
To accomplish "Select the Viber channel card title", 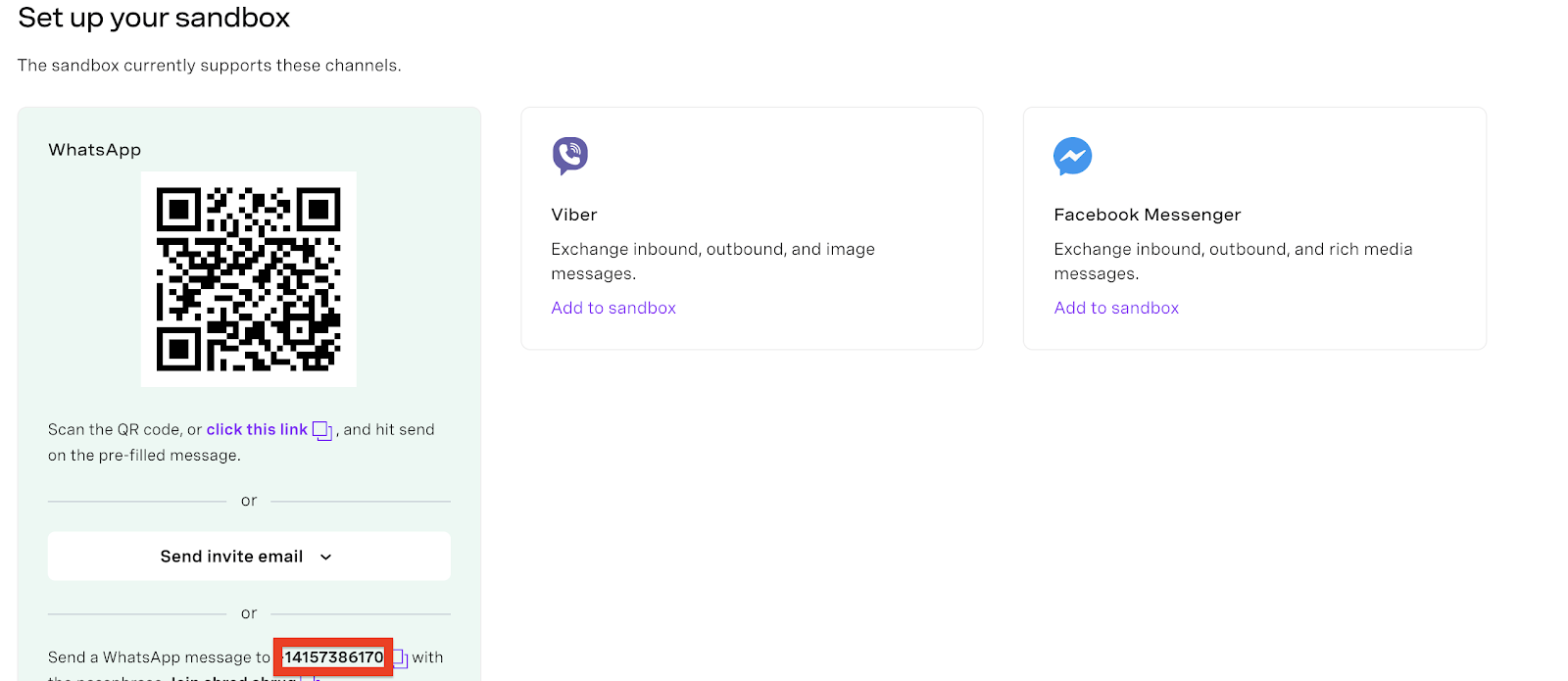I will (x=574, y=215).
